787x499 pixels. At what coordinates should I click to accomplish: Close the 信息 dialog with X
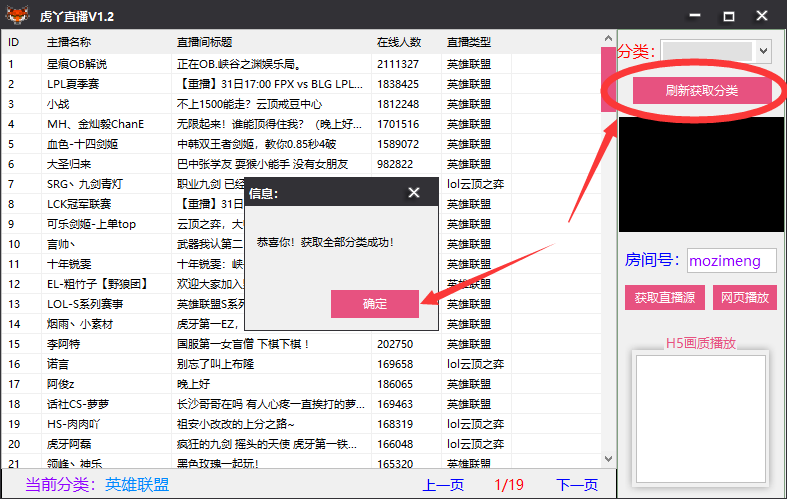coord(414,193)
